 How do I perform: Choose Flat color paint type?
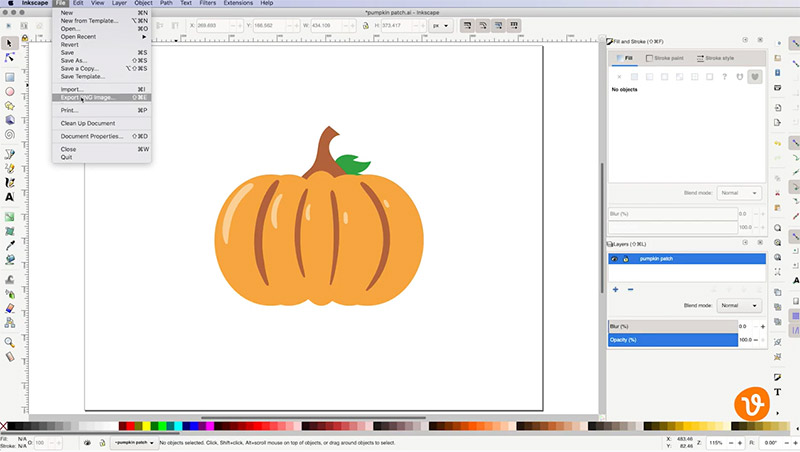tap(634, 77)
